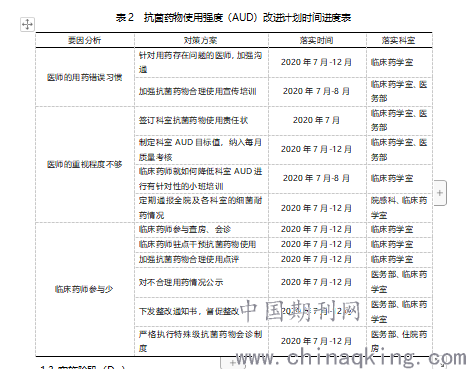This screenshot has width=466, height=369.
Task: Click cell 医务部、住院药房
Action: click(399, 341)
